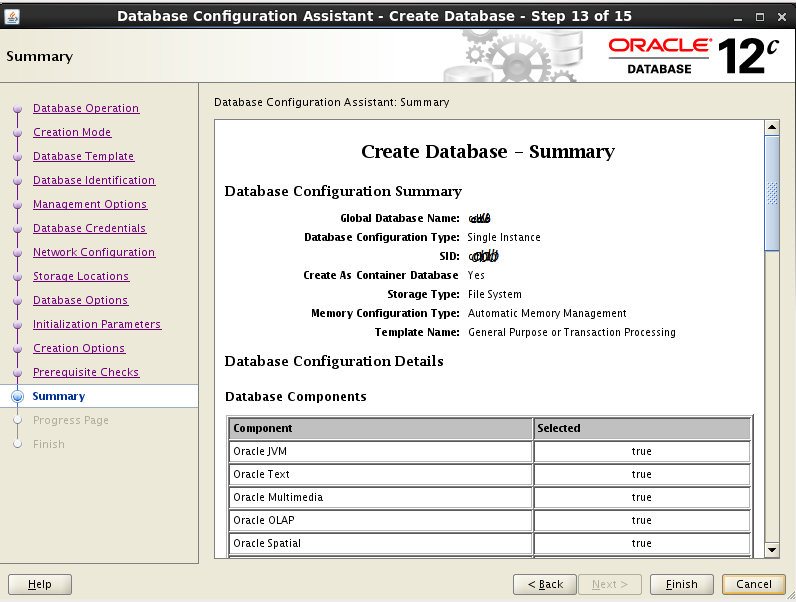Click the Back button
The height and width of the screenshot is (602, 796).
tap(545, 584)
